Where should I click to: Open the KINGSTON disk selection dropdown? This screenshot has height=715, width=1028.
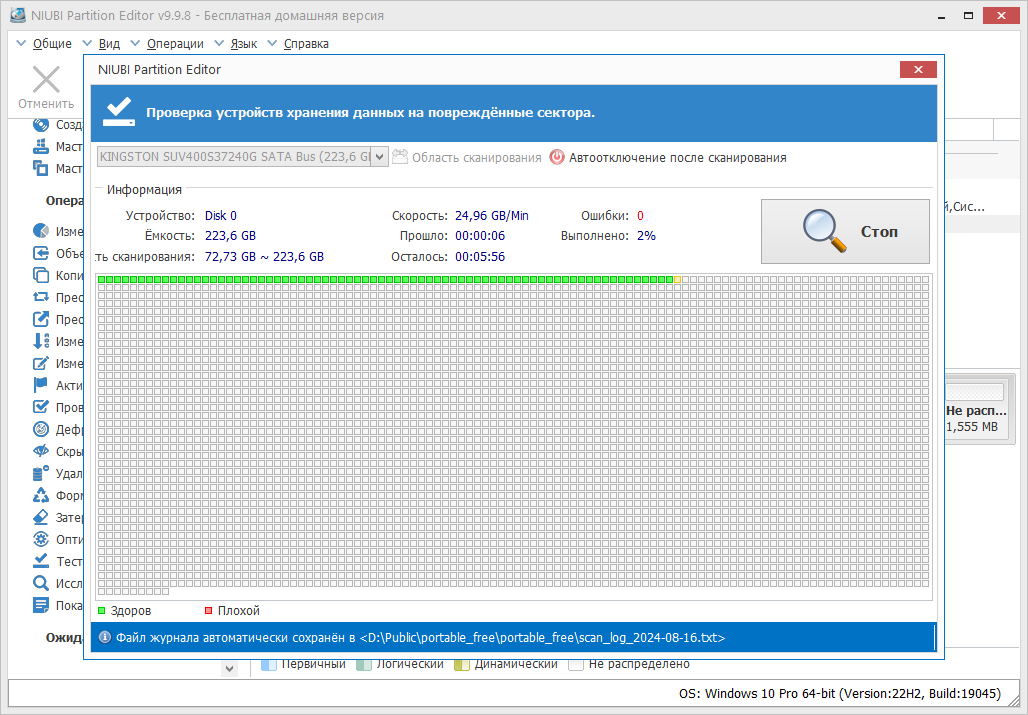380,157
